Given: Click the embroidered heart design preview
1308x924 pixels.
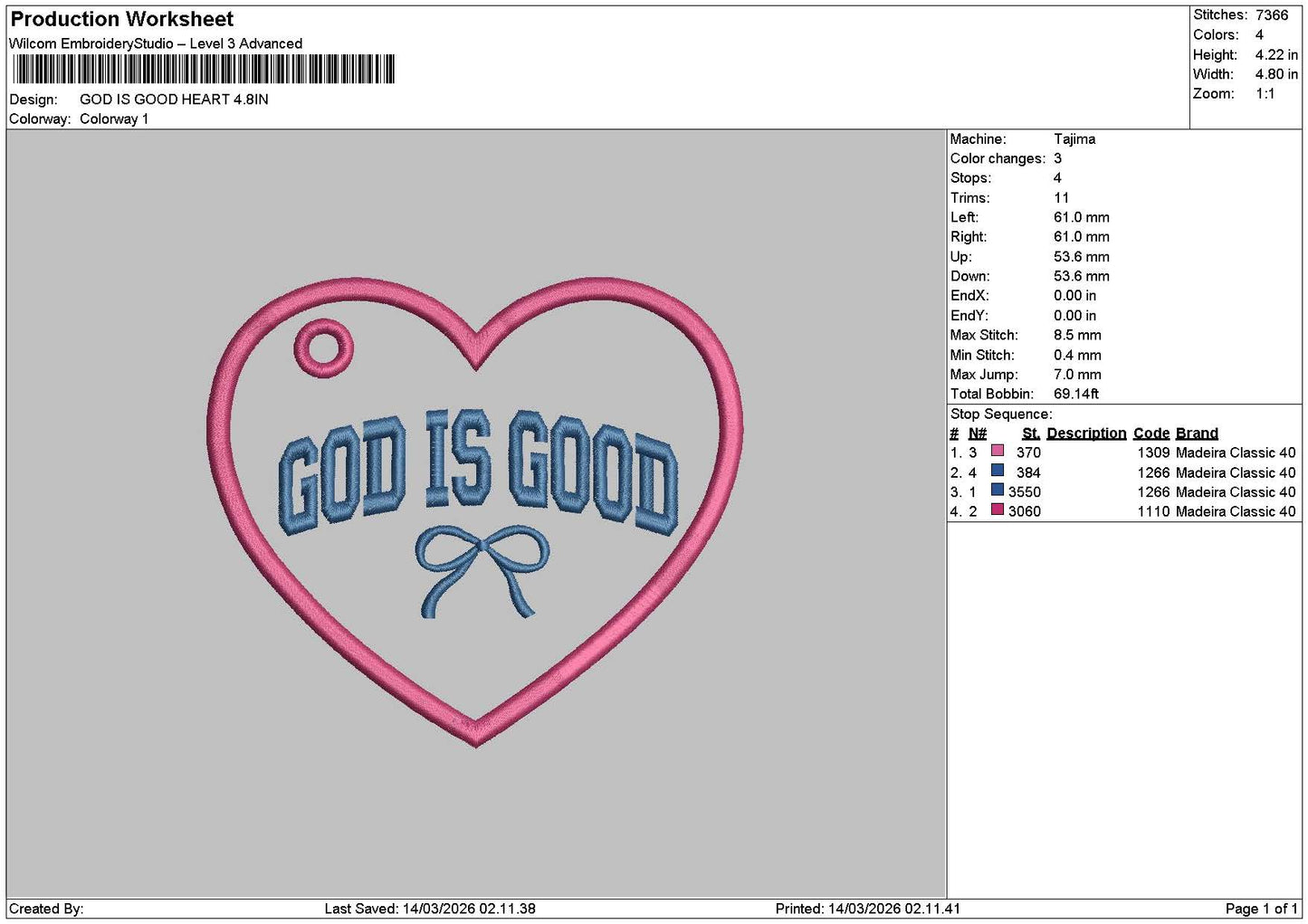Looking at the screenshot, I should (475, 511).
